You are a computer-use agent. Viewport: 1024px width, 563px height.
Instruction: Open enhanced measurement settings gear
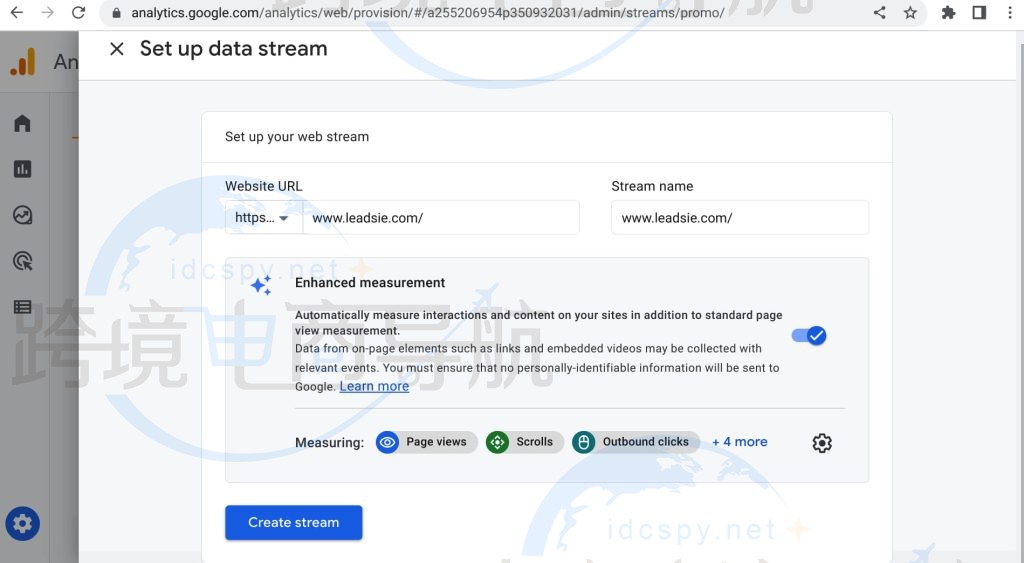click(x=821, y=443)
